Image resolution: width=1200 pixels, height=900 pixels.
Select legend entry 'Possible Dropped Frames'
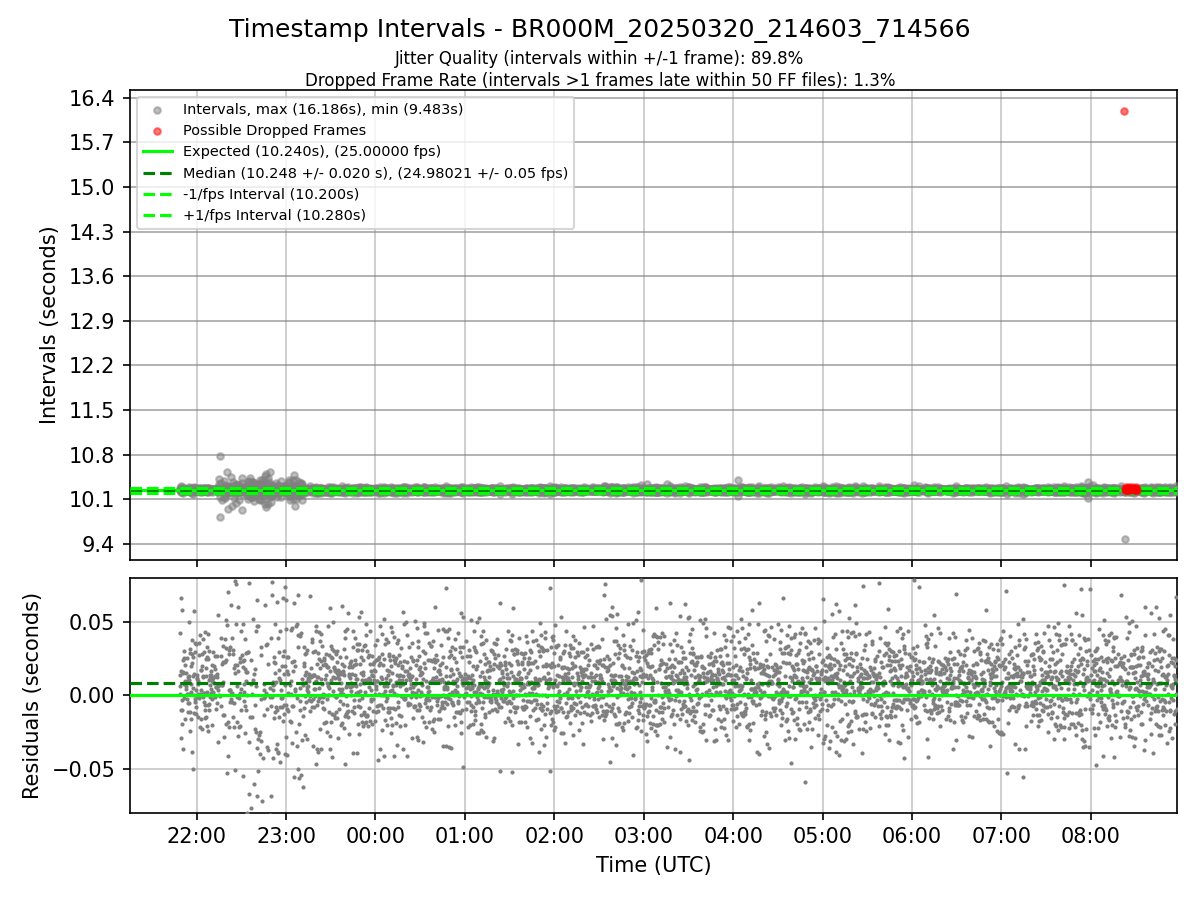pos(274,130)
